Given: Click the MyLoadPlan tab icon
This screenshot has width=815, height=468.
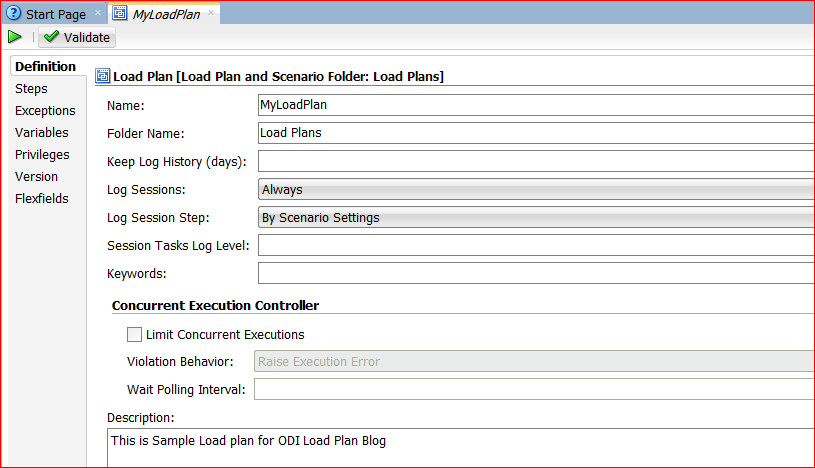Looking at the screenshot, I should [x=119, y=14].
